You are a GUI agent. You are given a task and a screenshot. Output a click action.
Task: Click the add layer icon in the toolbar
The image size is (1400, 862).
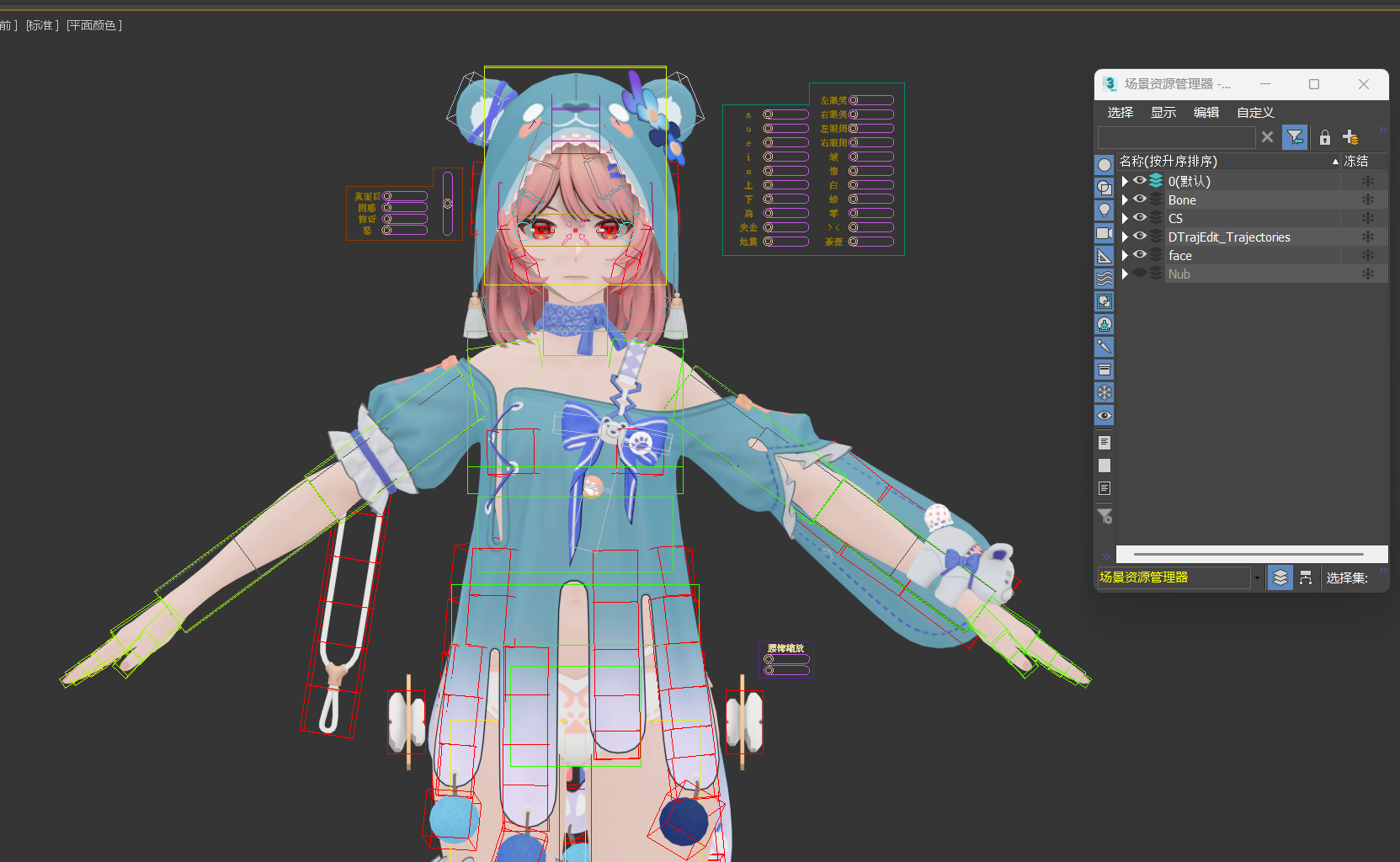pyautogui.click(x=1350, y=137)
